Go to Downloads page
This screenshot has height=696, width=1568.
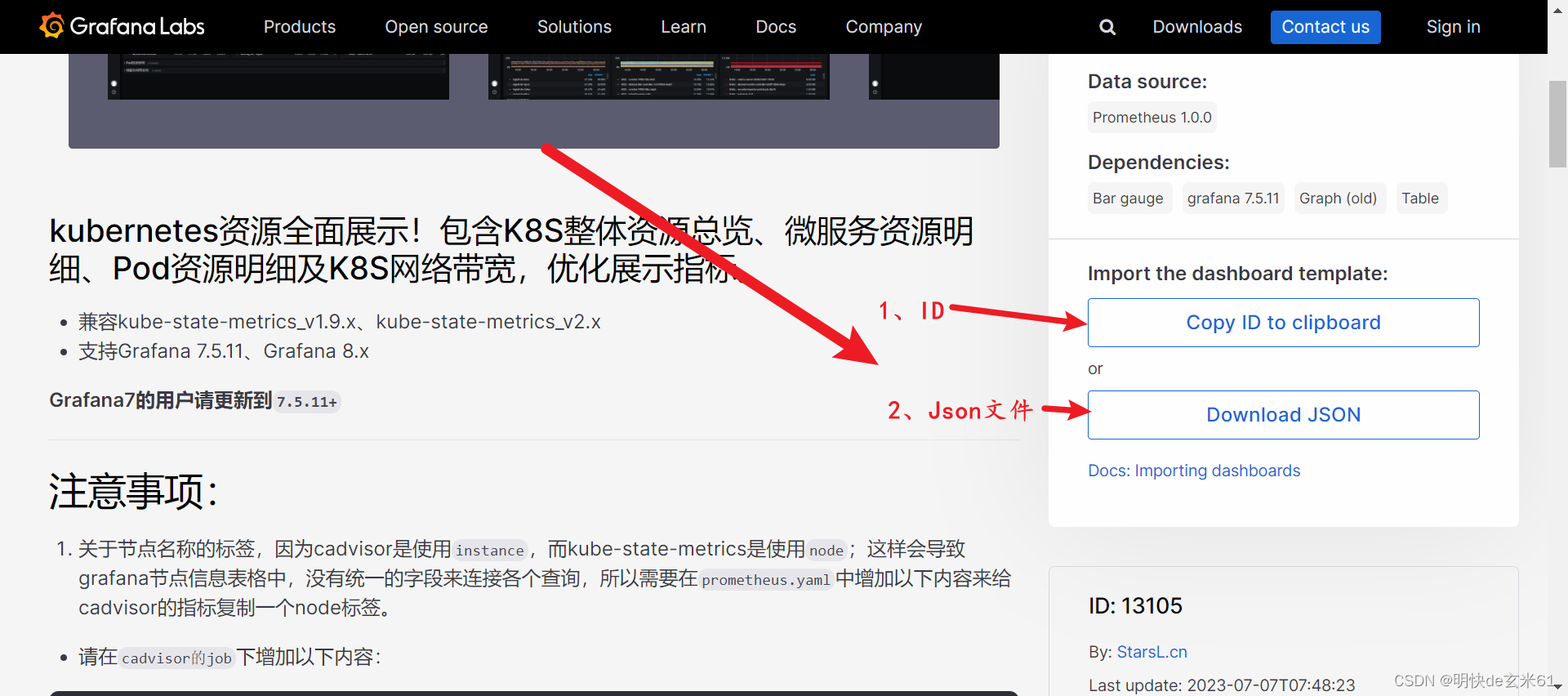pos(1197,27)
